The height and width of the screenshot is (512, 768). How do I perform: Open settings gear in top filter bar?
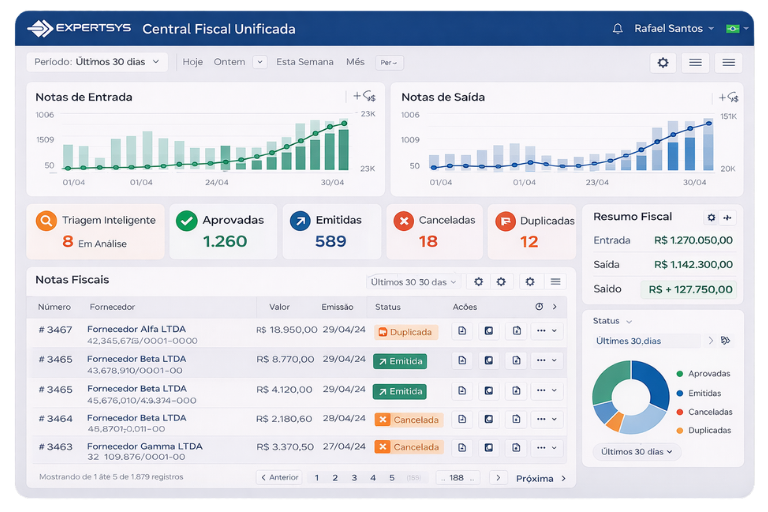click(662, 62)
